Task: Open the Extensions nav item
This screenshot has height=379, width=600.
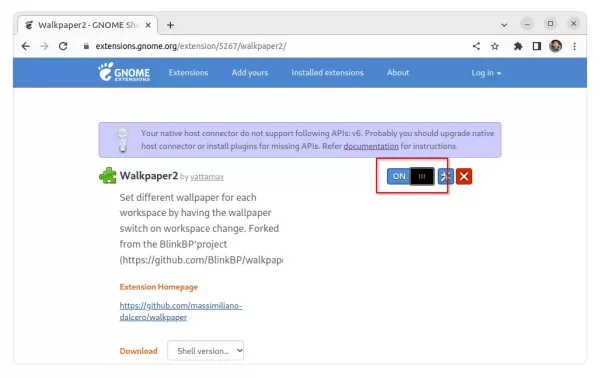Action: [x=188, y=72]
